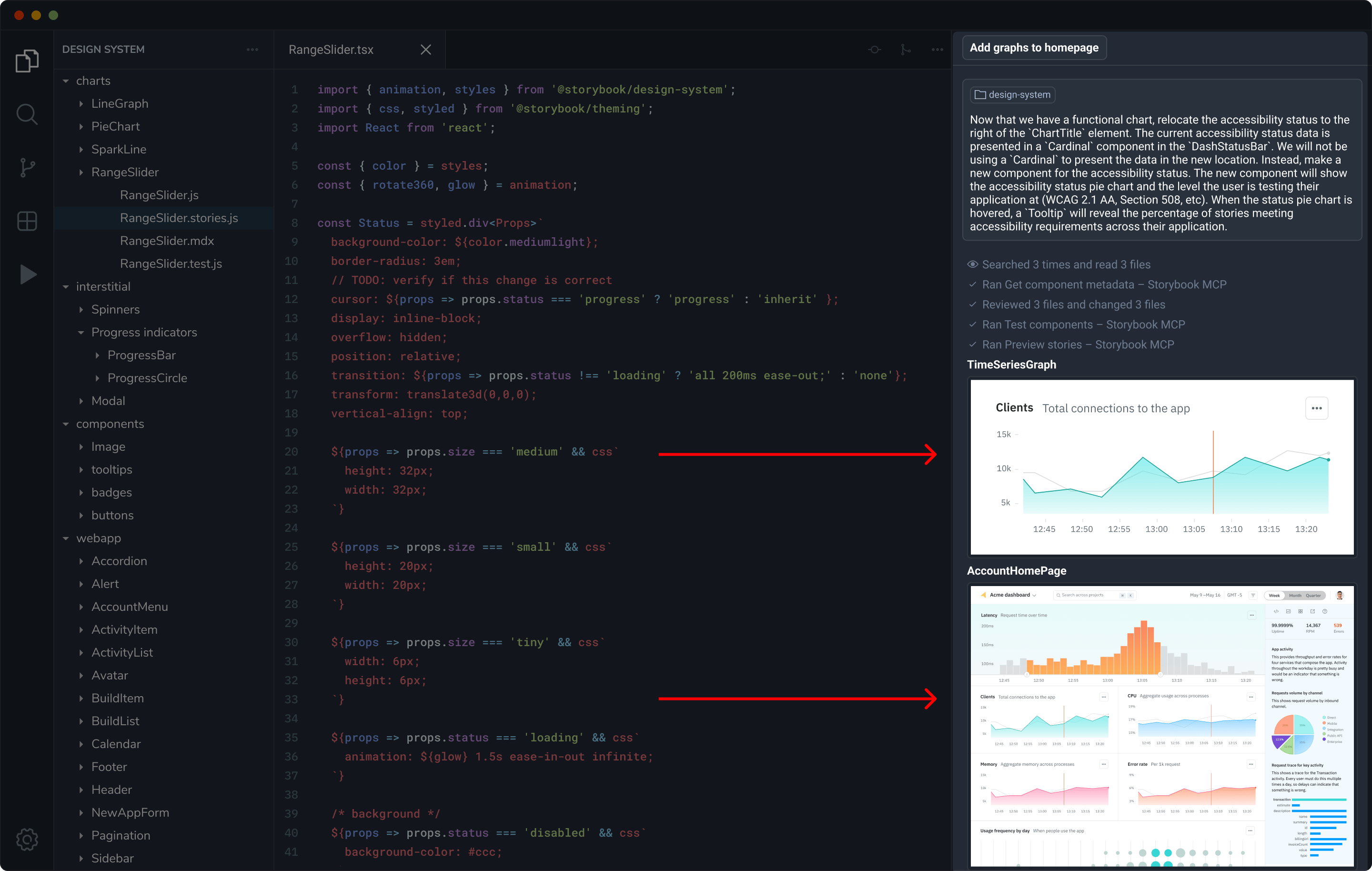Open the Explorer view in the activity bar
This screenshot has width=1372, height=871.
(27, 61)
